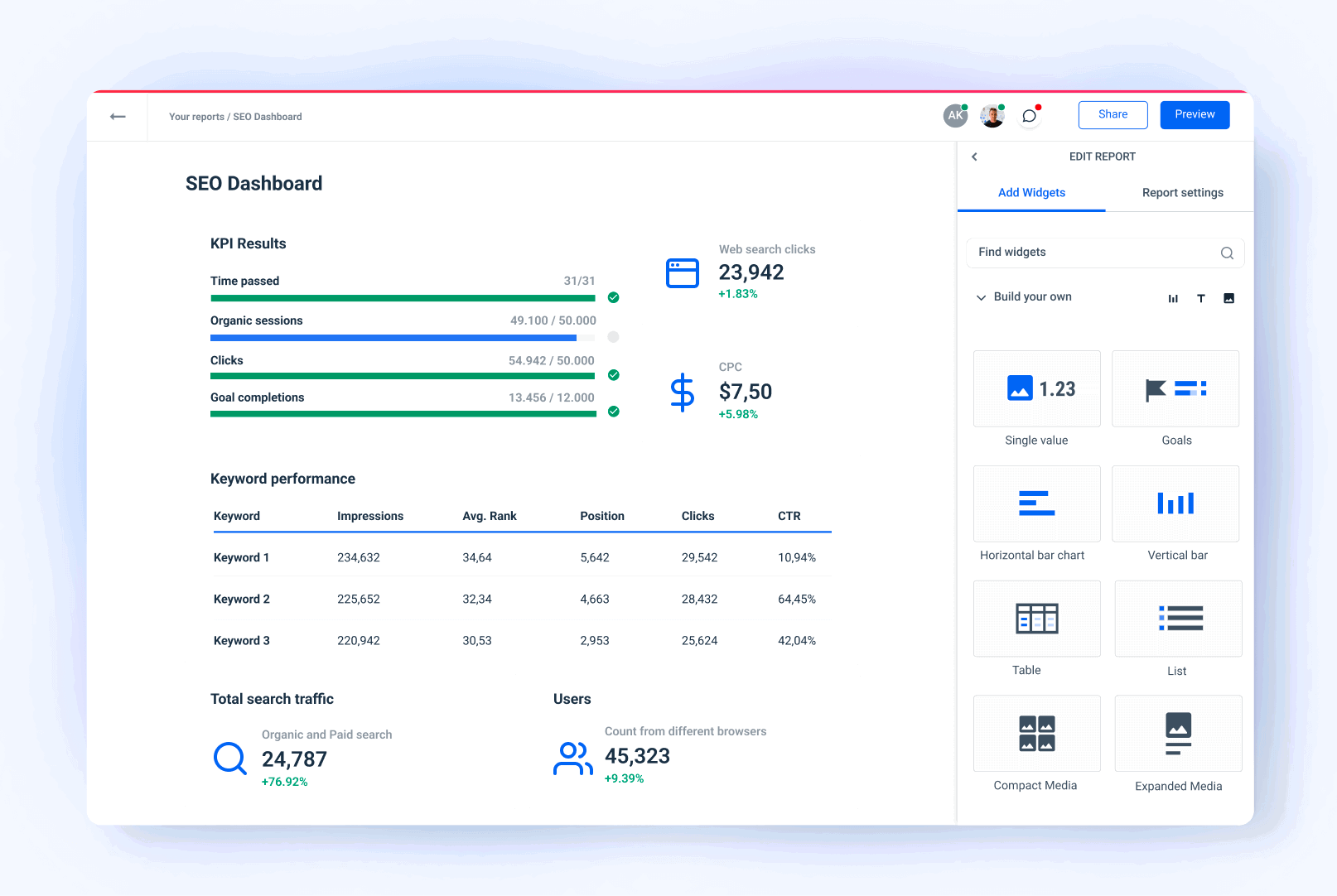Viewport: 1337px width, 896px height.
Task: Select the Horizontal bar chart widget
Action: pyautogui.click(x=1036, y=503)
